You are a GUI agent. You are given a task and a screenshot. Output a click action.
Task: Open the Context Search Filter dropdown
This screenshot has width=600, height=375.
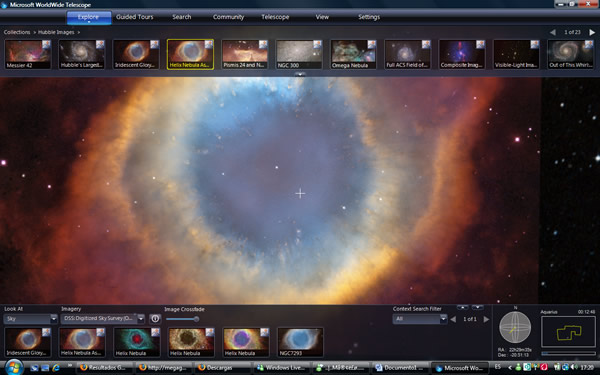point(420,319)
